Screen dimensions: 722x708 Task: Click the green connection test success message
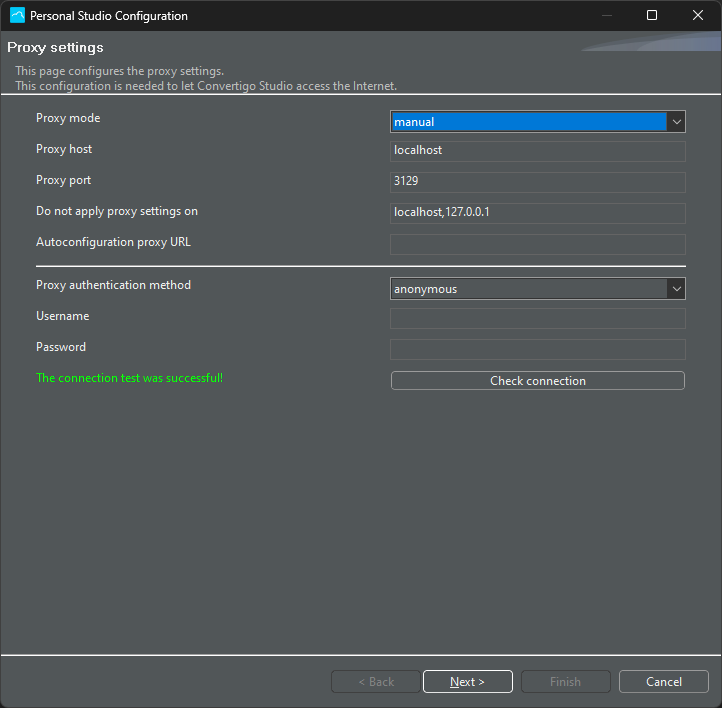tap(129, 378)
